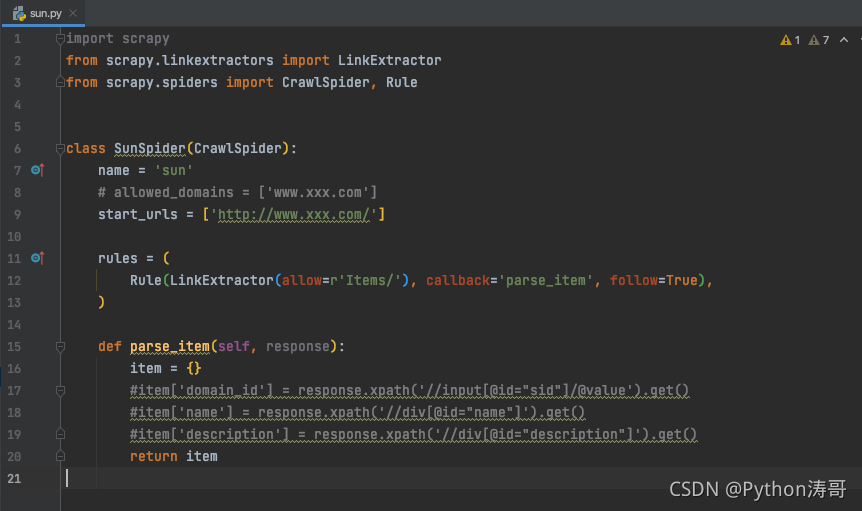Collapse the import block fold at line 1
862x511 pixels.
coord(60,39)
